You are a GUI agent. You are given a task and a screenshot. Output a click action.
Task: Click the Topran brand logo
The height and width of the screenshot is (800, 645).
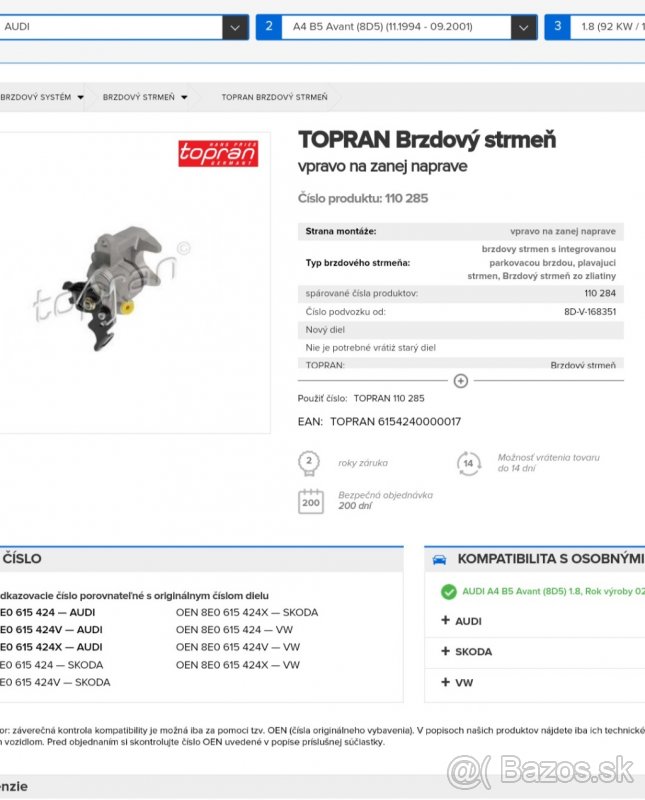(218, 154)
